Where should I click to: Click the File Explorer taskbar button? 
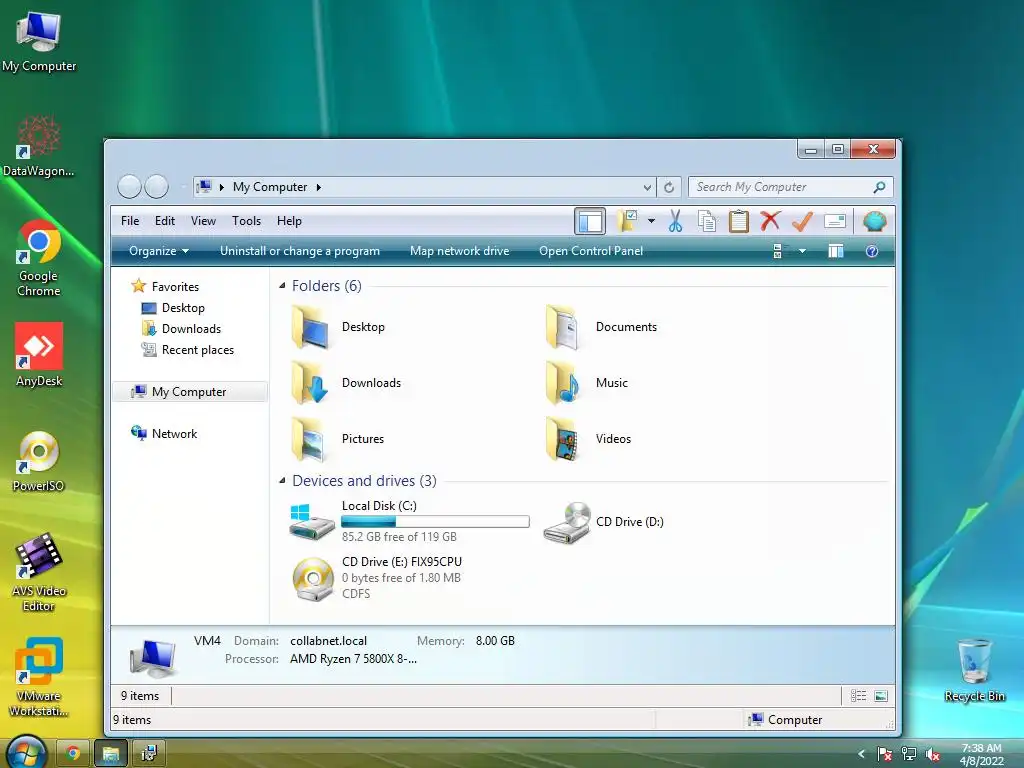click(x=111, y=754)
